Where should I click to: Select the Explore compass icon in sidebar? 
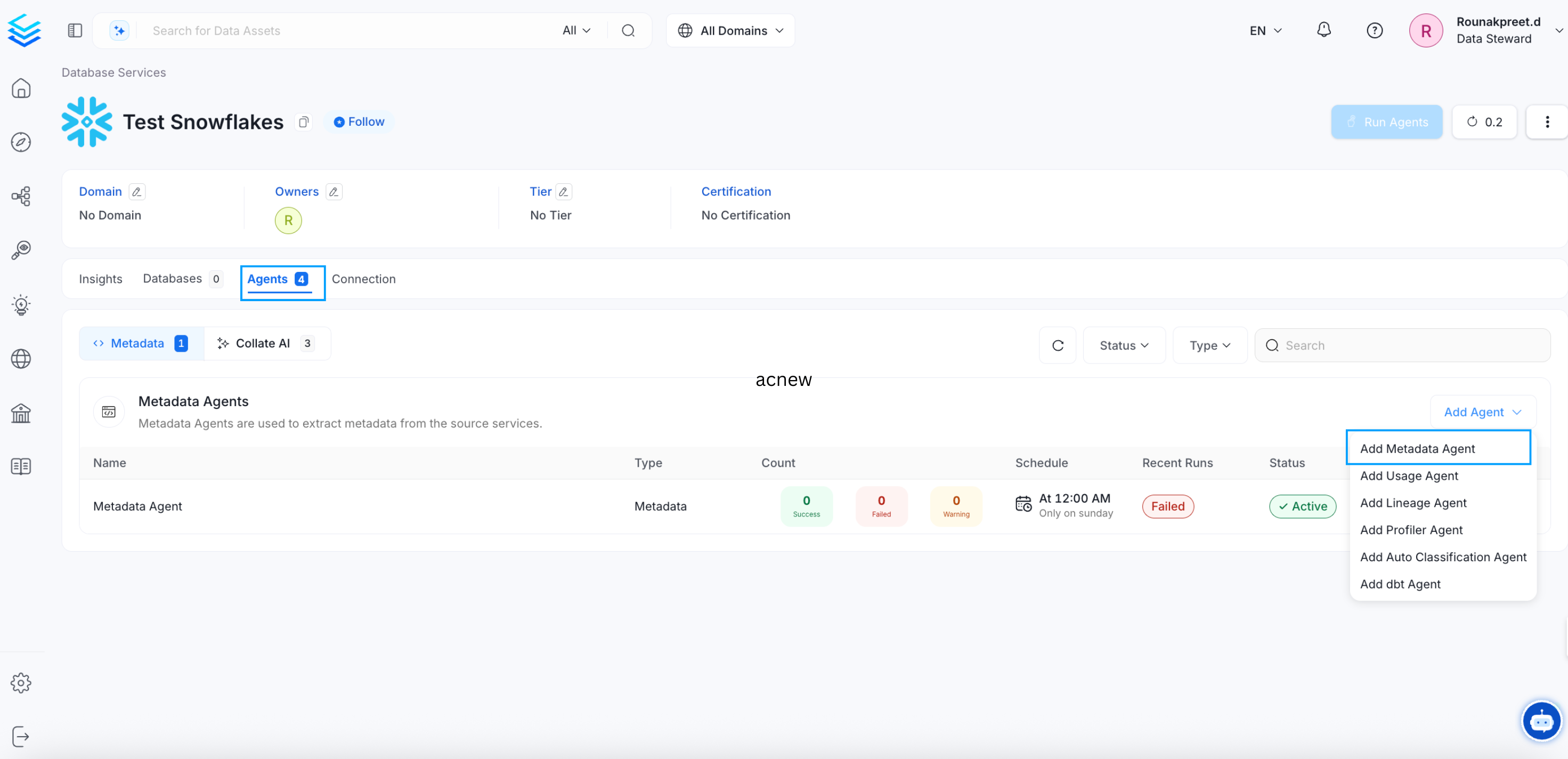[x=21, y=141]
